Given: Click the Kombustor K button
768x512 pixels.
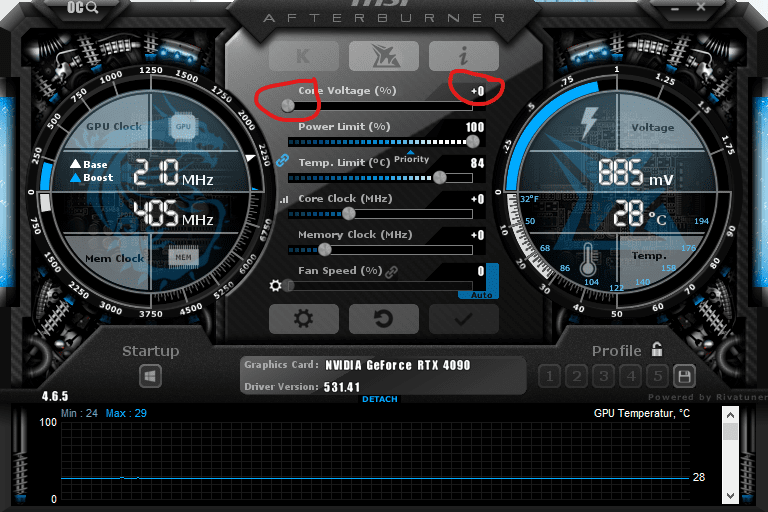Looking at the screenshot, I should click(304, 56).
